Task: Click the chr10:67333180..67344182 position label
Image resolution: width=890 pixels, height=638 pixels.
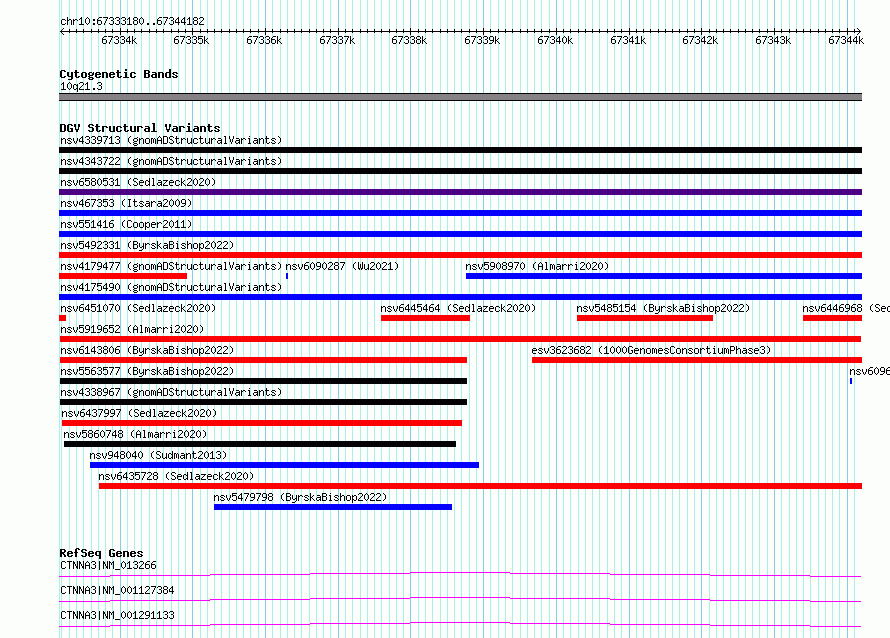Action: [x=132, y=21]
